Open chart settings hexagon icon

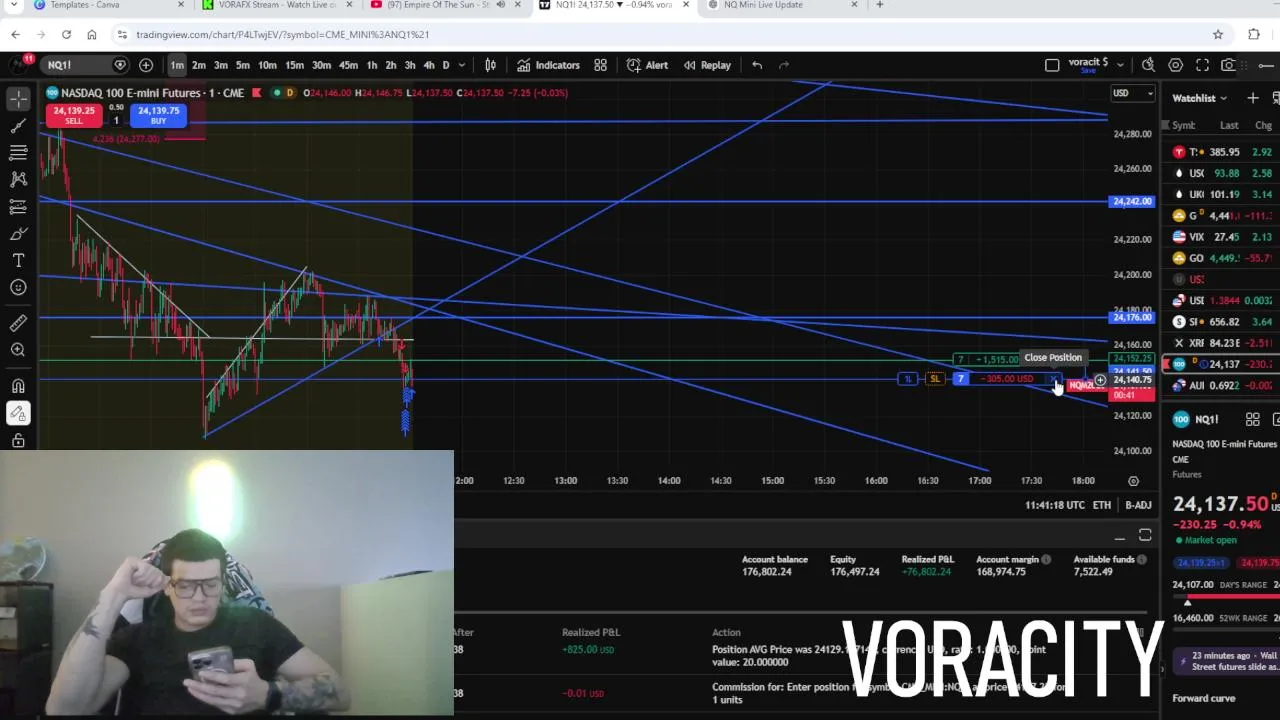pyautogui.click(x=1175, y=65)
